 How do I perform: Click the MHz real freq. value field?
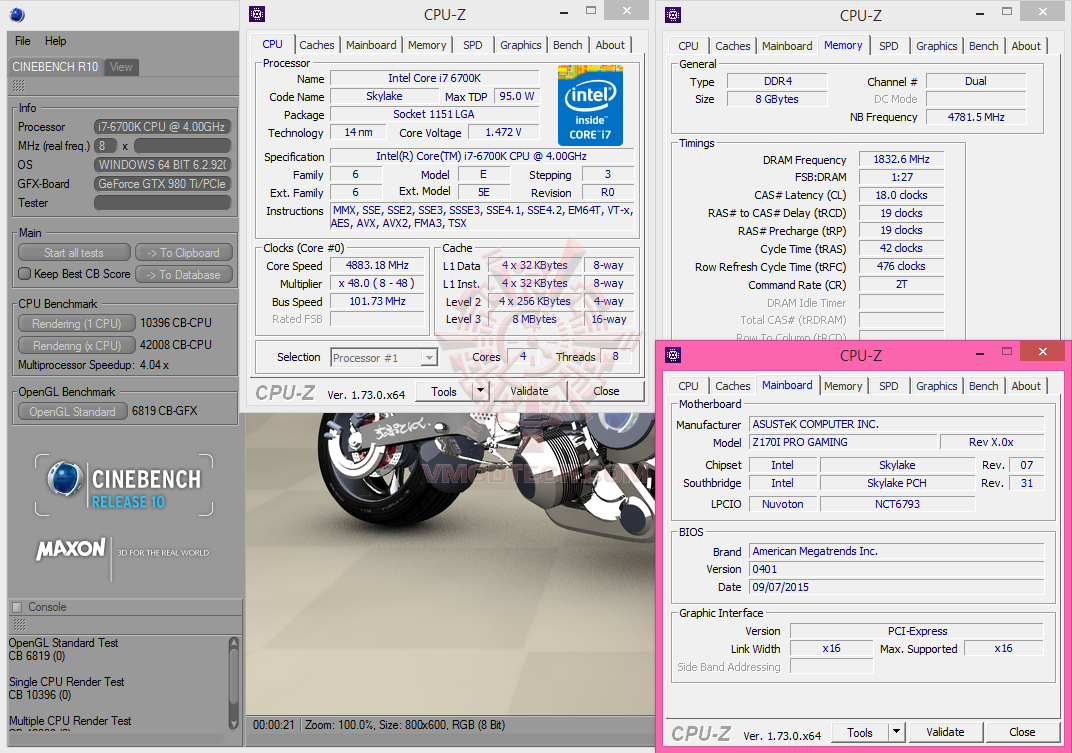[x=182, y=146]
